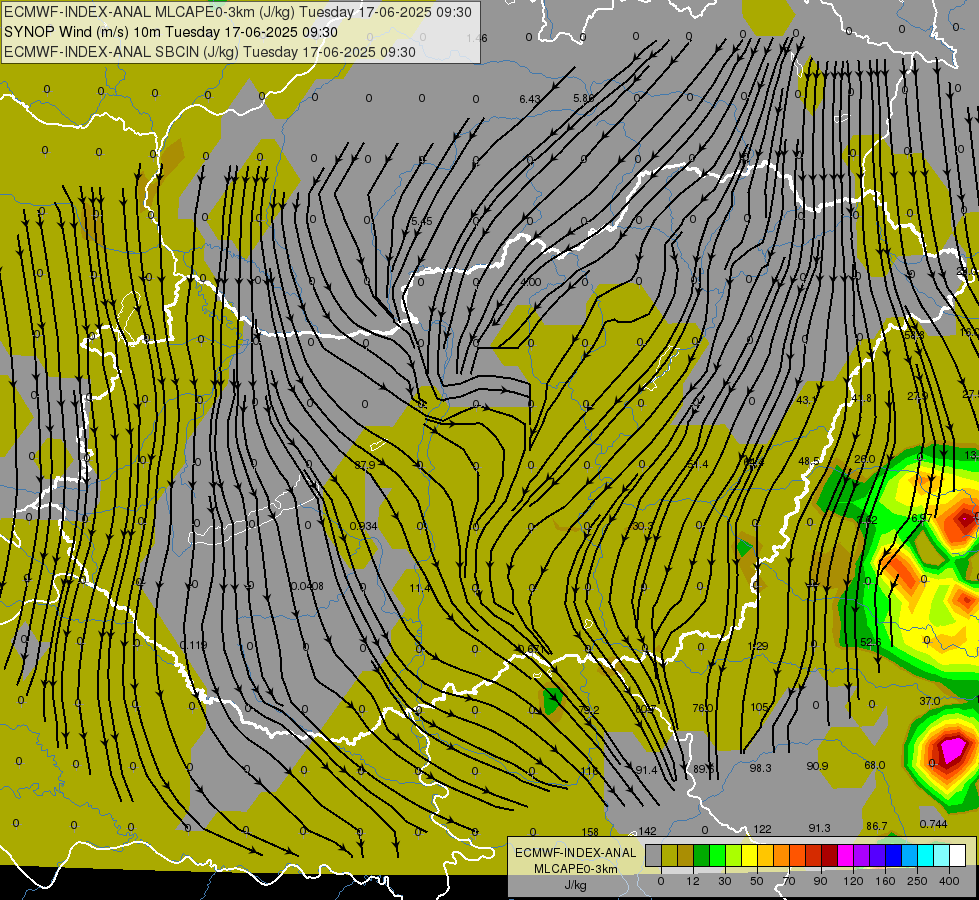Image resolution: width=979 pixels, height=900 pixels.
Task: Click the dark red legend swatch
Action: [830, 855]
